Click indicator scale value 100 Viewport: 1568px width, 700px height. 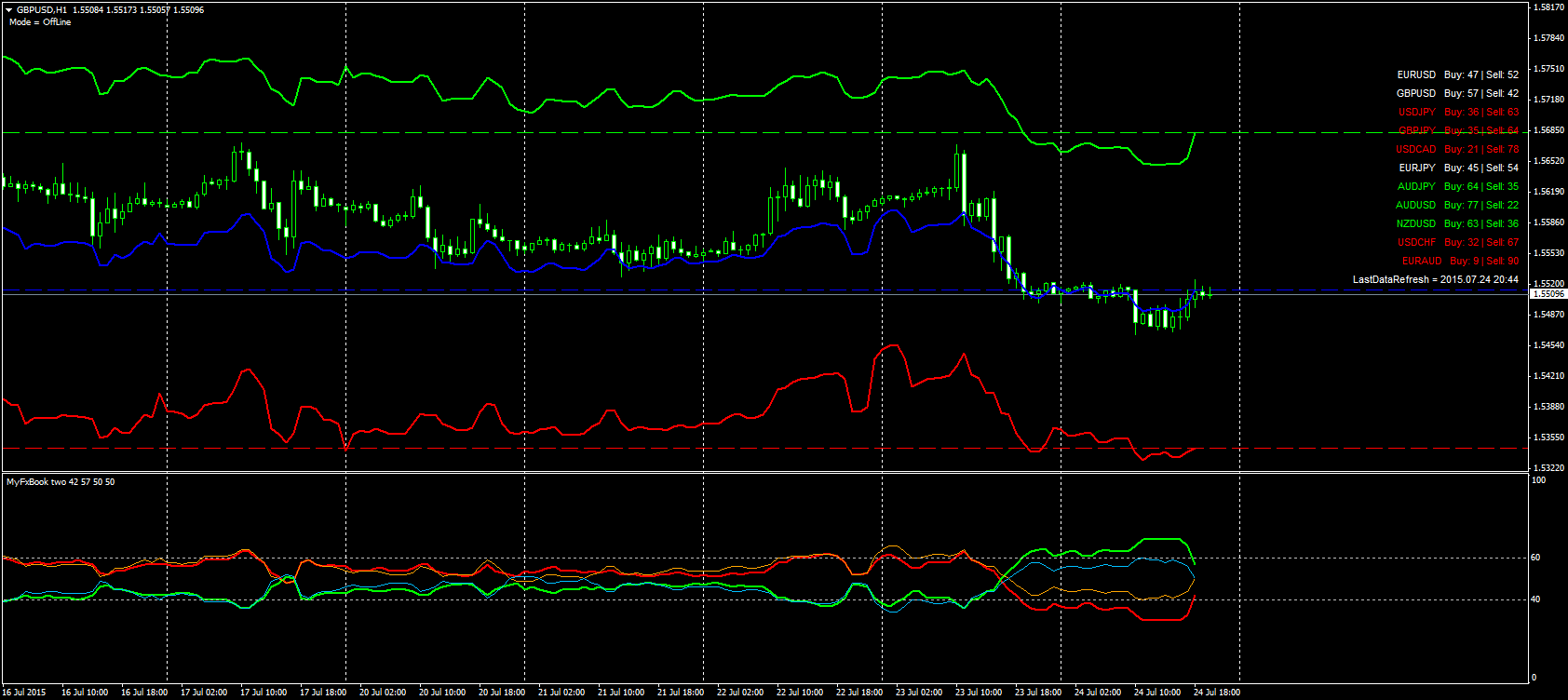[x=1538, y=480]
